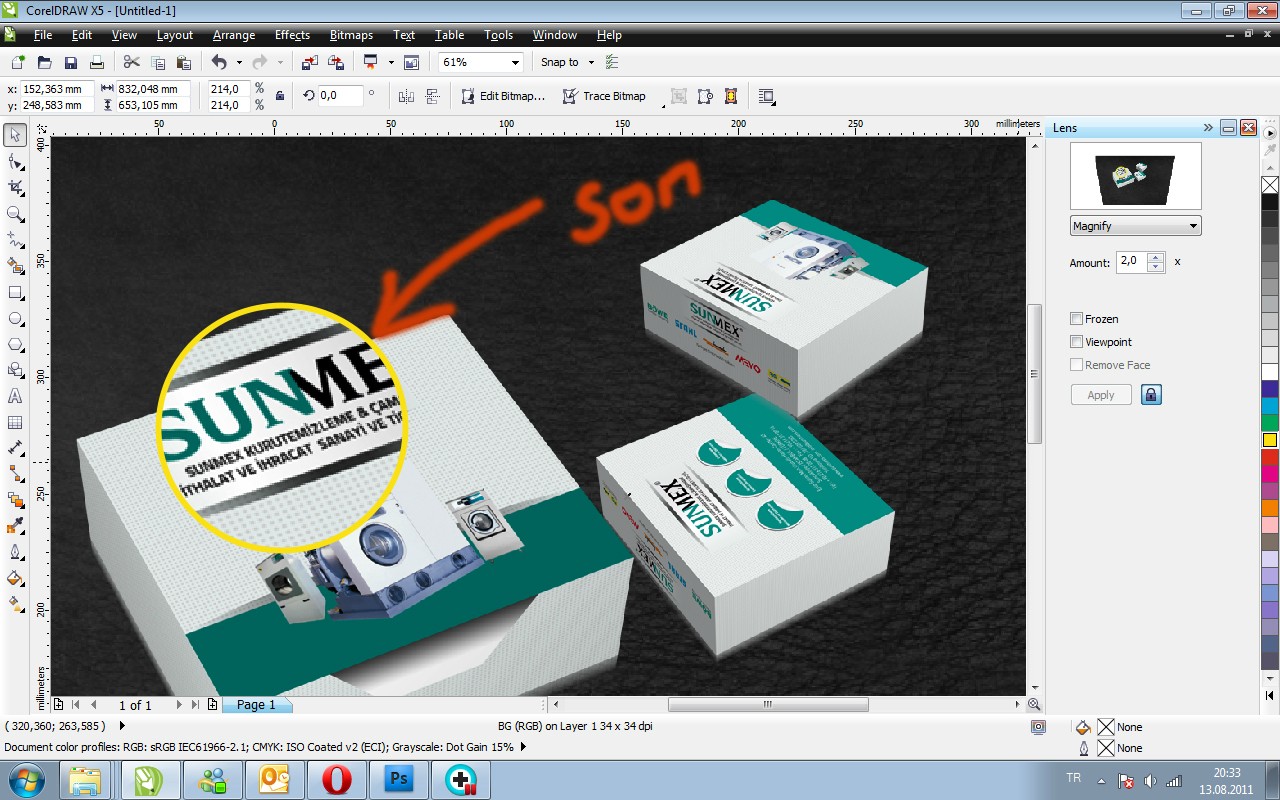Choose the Table tool
1280x800 pixels.
click(15, 423)
